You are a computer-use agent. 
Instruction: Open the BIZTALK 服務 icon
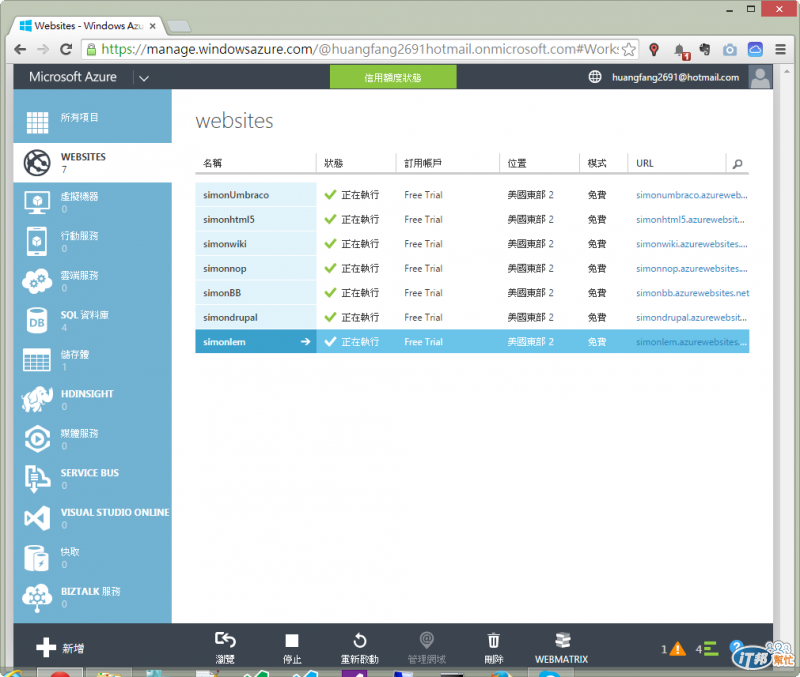[x=37, y=598]
